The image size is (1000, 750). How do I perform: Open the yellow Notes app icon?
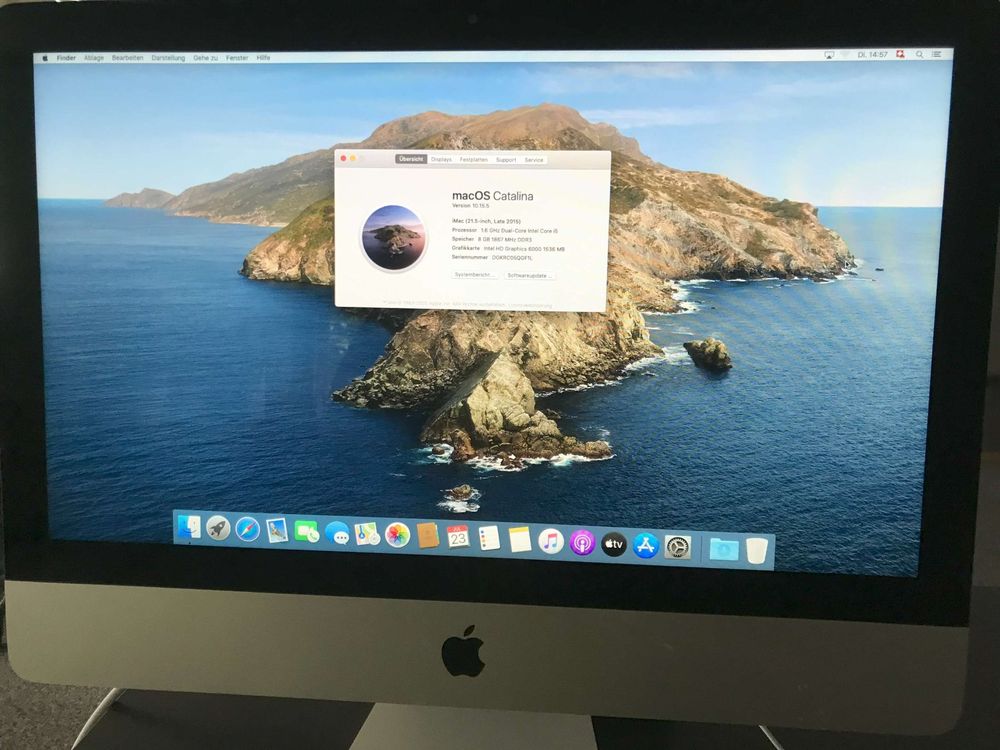(519, 540)
